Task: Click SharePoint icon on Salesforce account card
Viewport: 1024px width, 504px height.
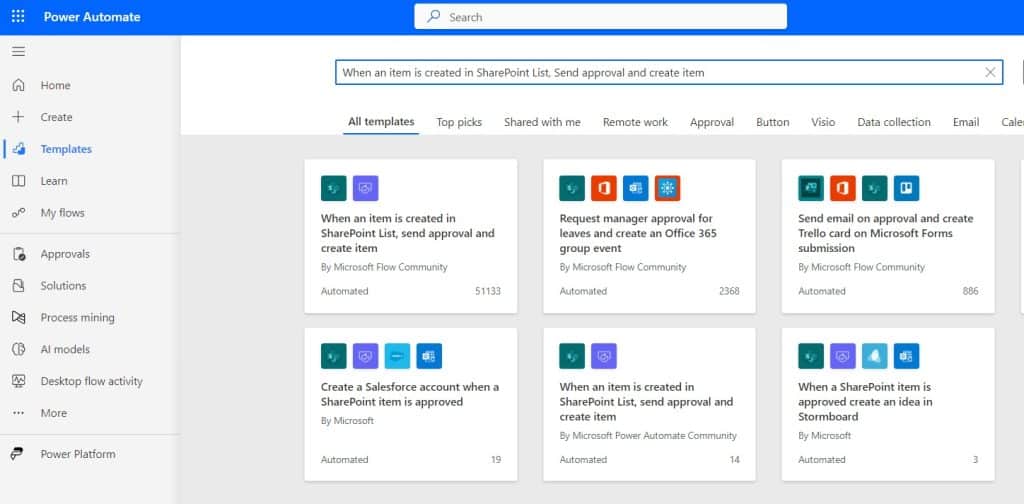Action: (x=334, y=356)
